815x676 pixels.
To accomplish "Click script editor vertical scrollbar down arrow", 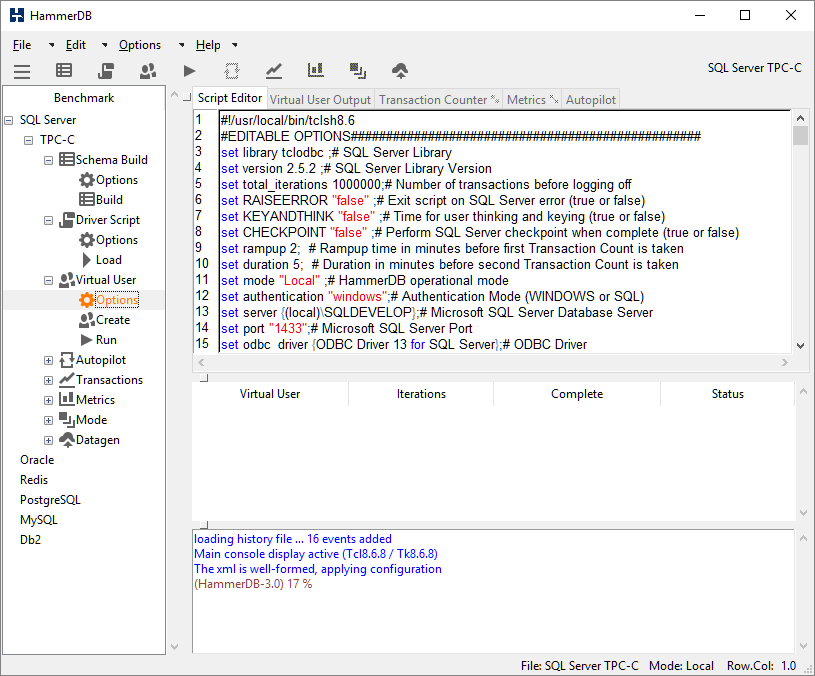I will (x=800, y=346).
